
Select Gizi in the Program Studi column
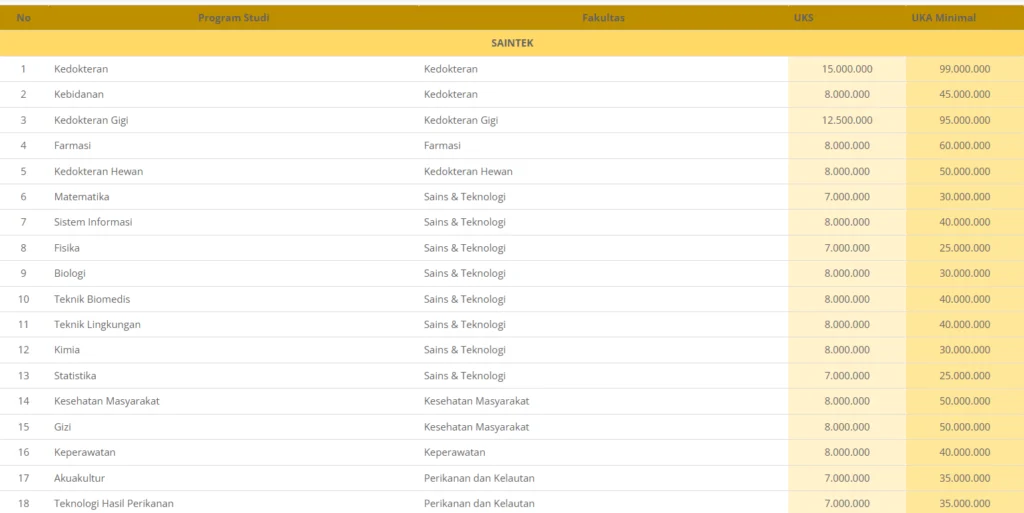pos(63,427)
